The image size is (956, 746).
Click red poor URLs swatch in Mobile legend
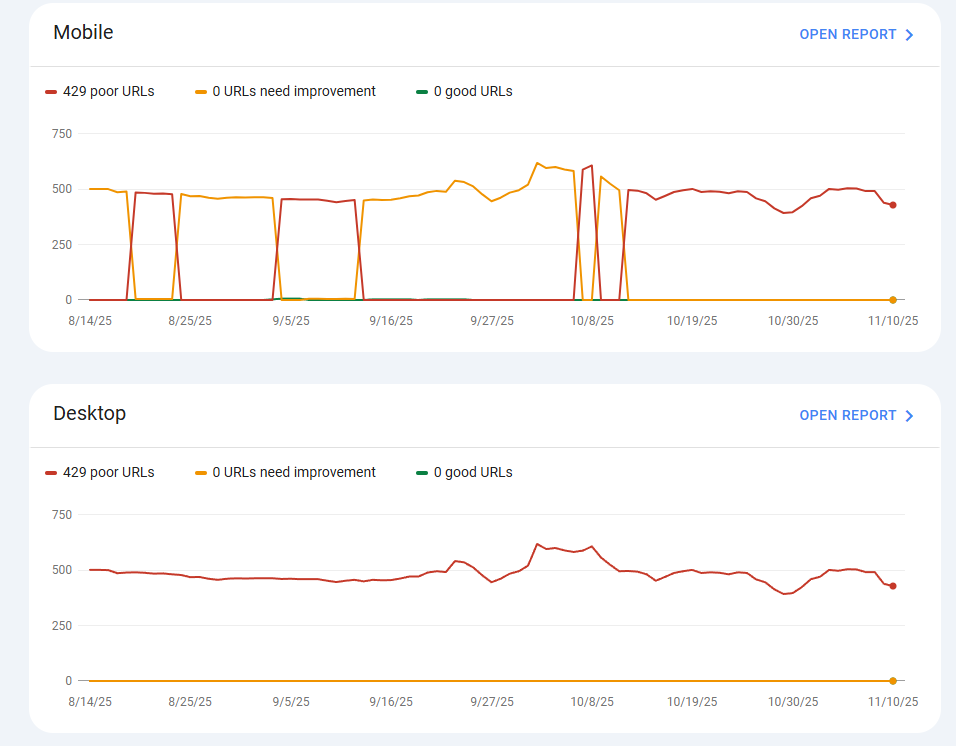pos(51,92)
